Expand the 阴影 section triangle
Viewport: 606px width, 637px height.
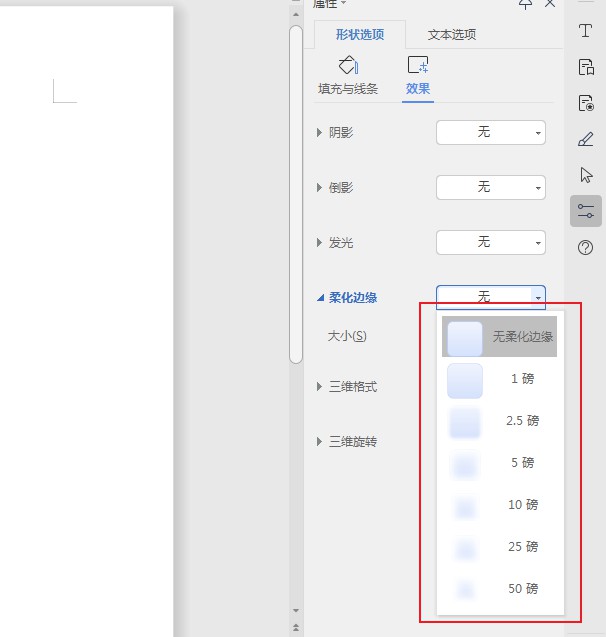coord(319,132)
